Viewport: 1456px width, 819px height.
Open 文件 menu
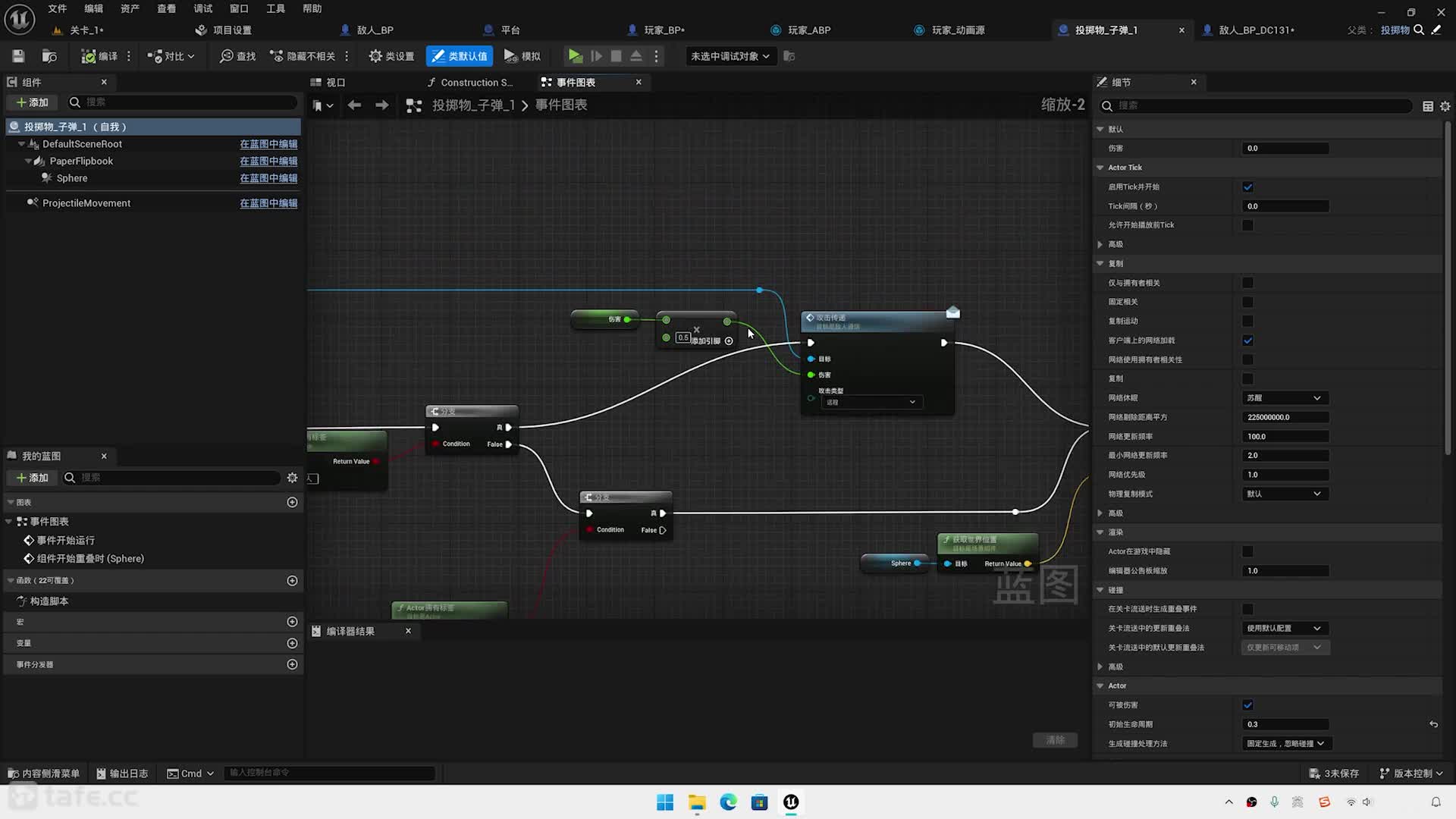(x=58, y=8)
